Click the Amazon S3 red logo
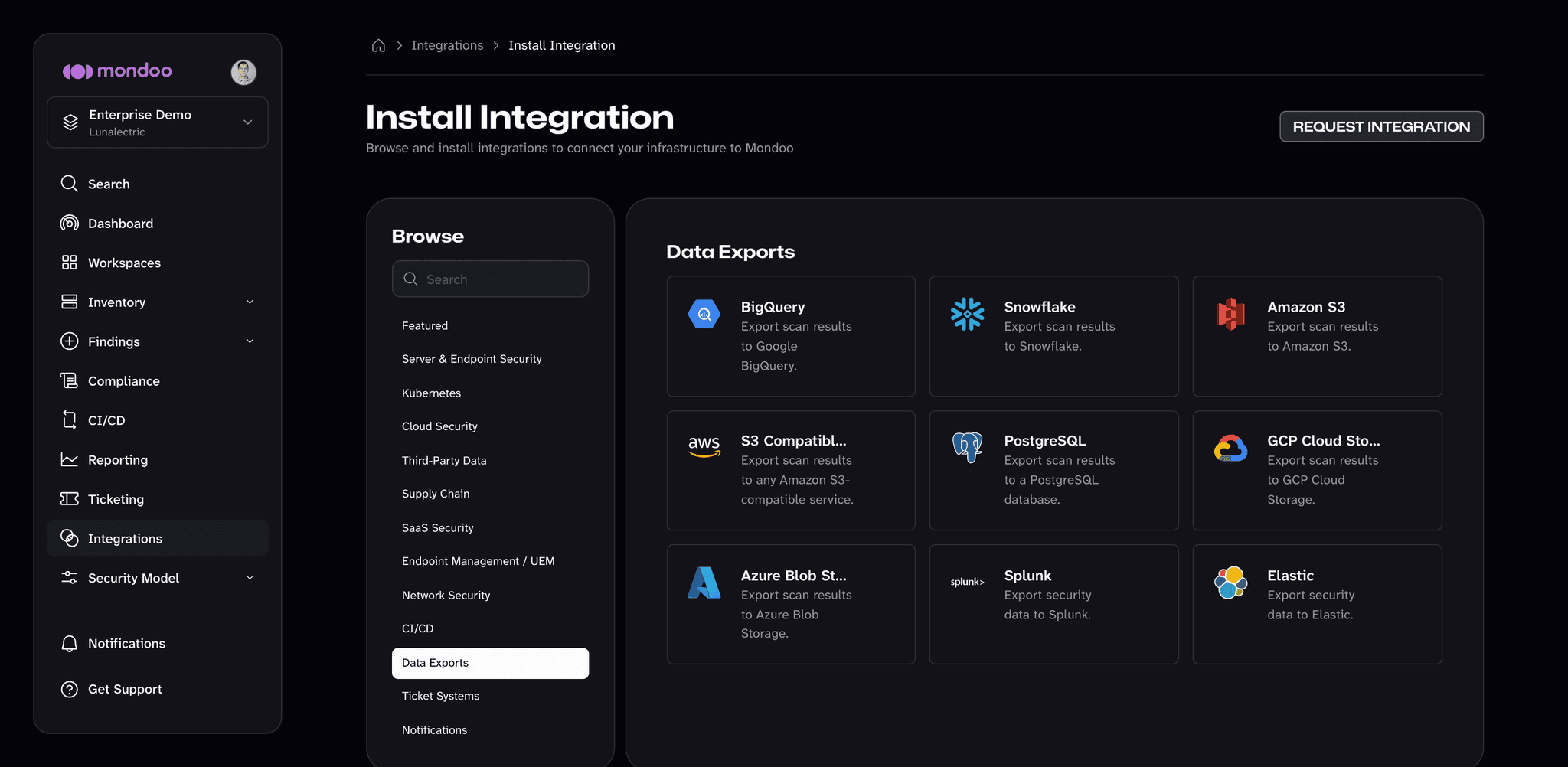 click(x=1230, y=314)
